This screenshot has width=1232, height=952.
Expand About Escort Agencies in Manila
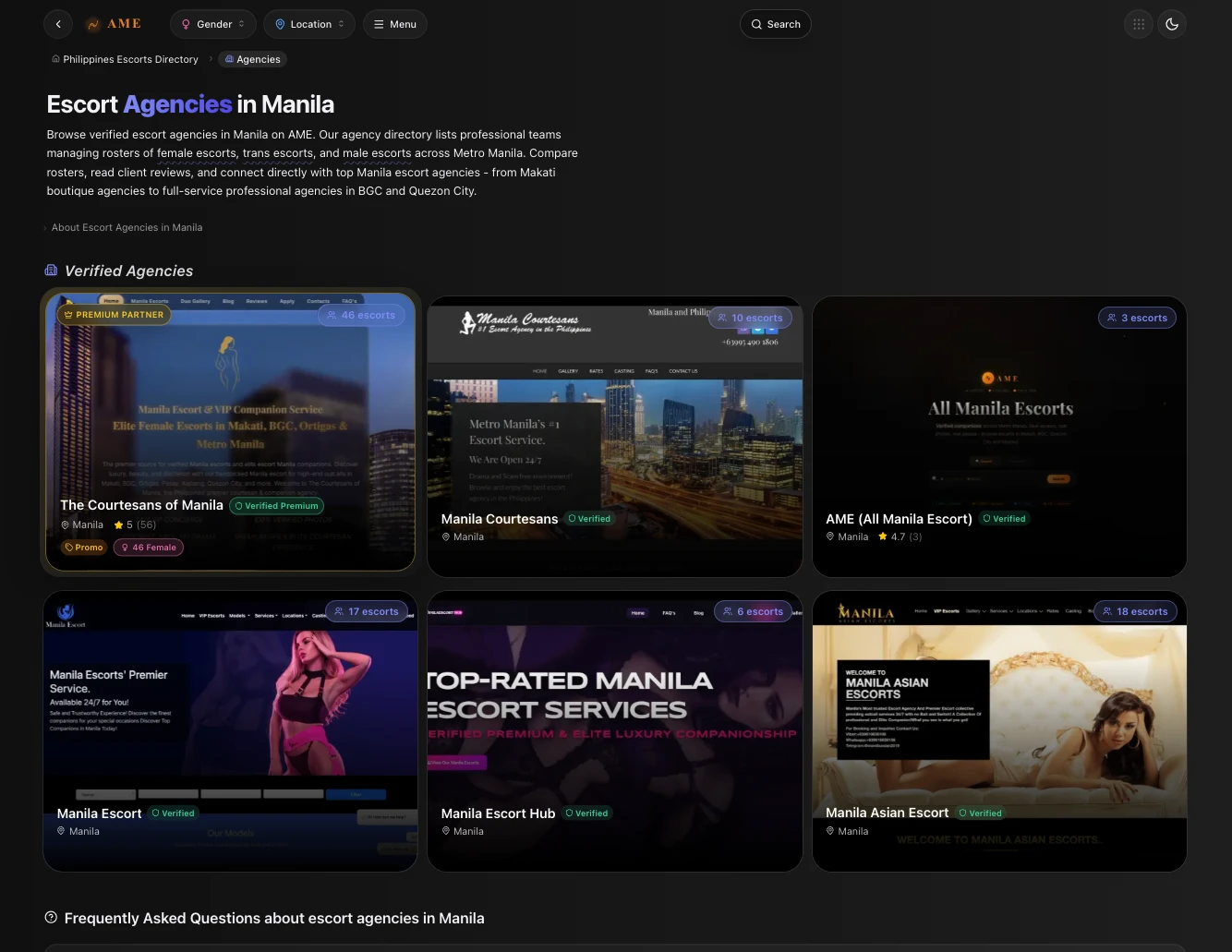127,227
